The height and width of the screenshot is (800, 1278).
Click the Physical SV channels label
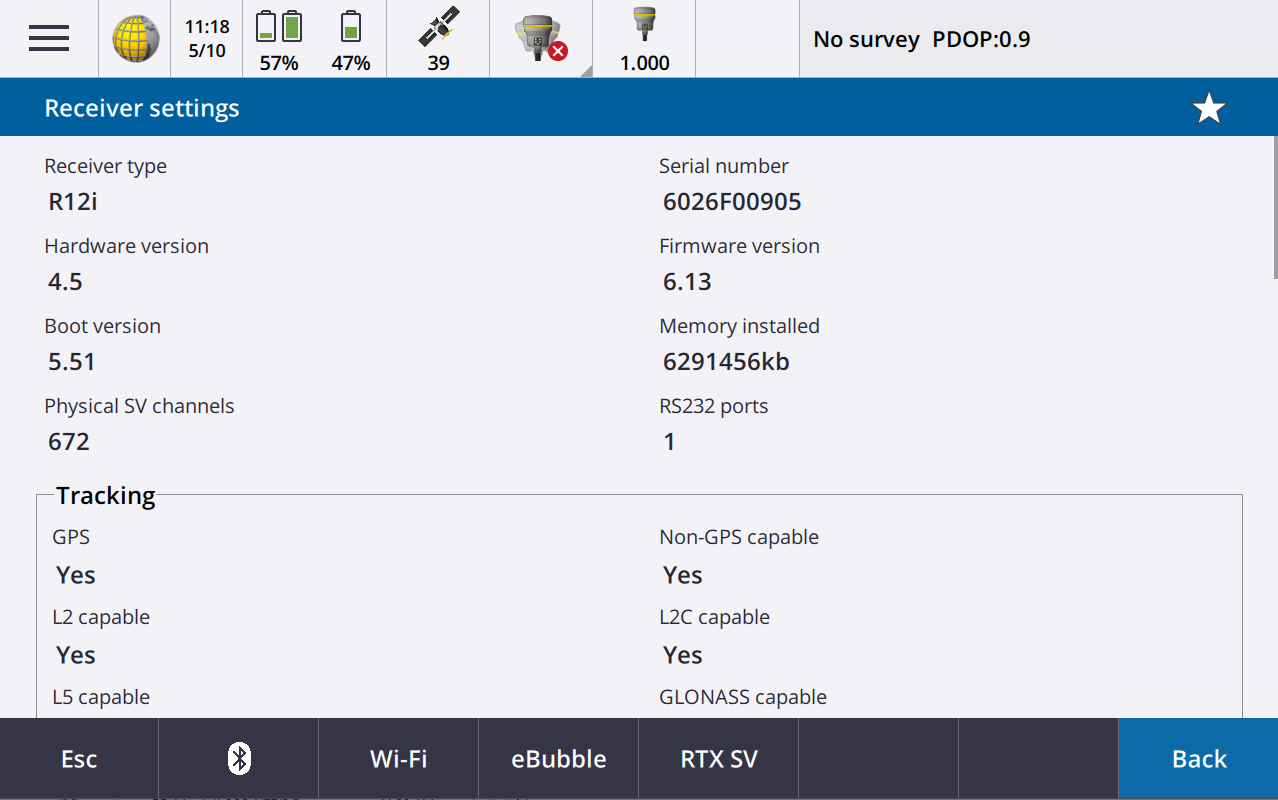pyautogui.click(x=139, y=406)
